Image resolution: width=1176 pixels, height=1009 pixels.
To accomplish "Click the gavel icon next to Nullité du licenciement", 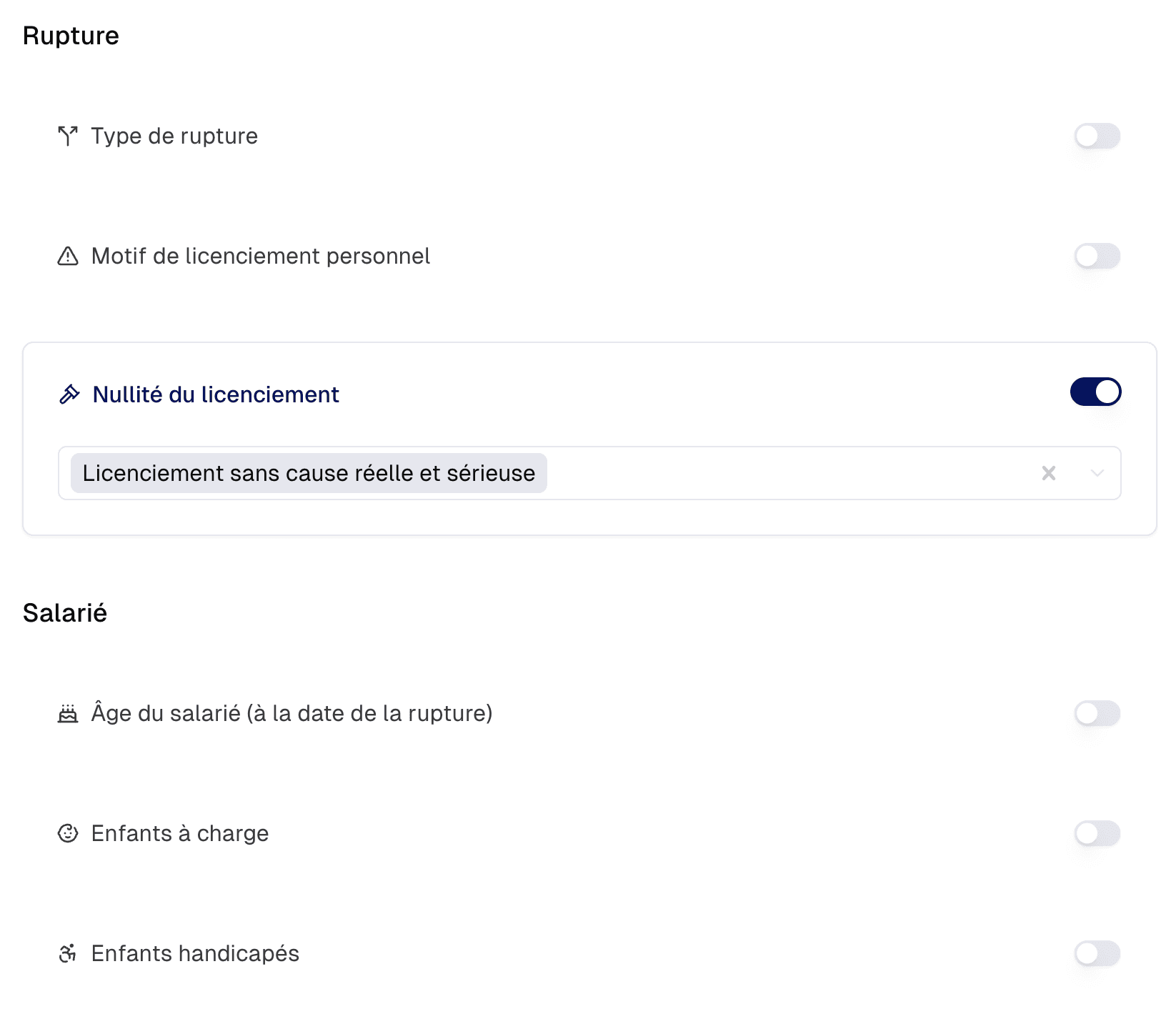I will [69, 393].
